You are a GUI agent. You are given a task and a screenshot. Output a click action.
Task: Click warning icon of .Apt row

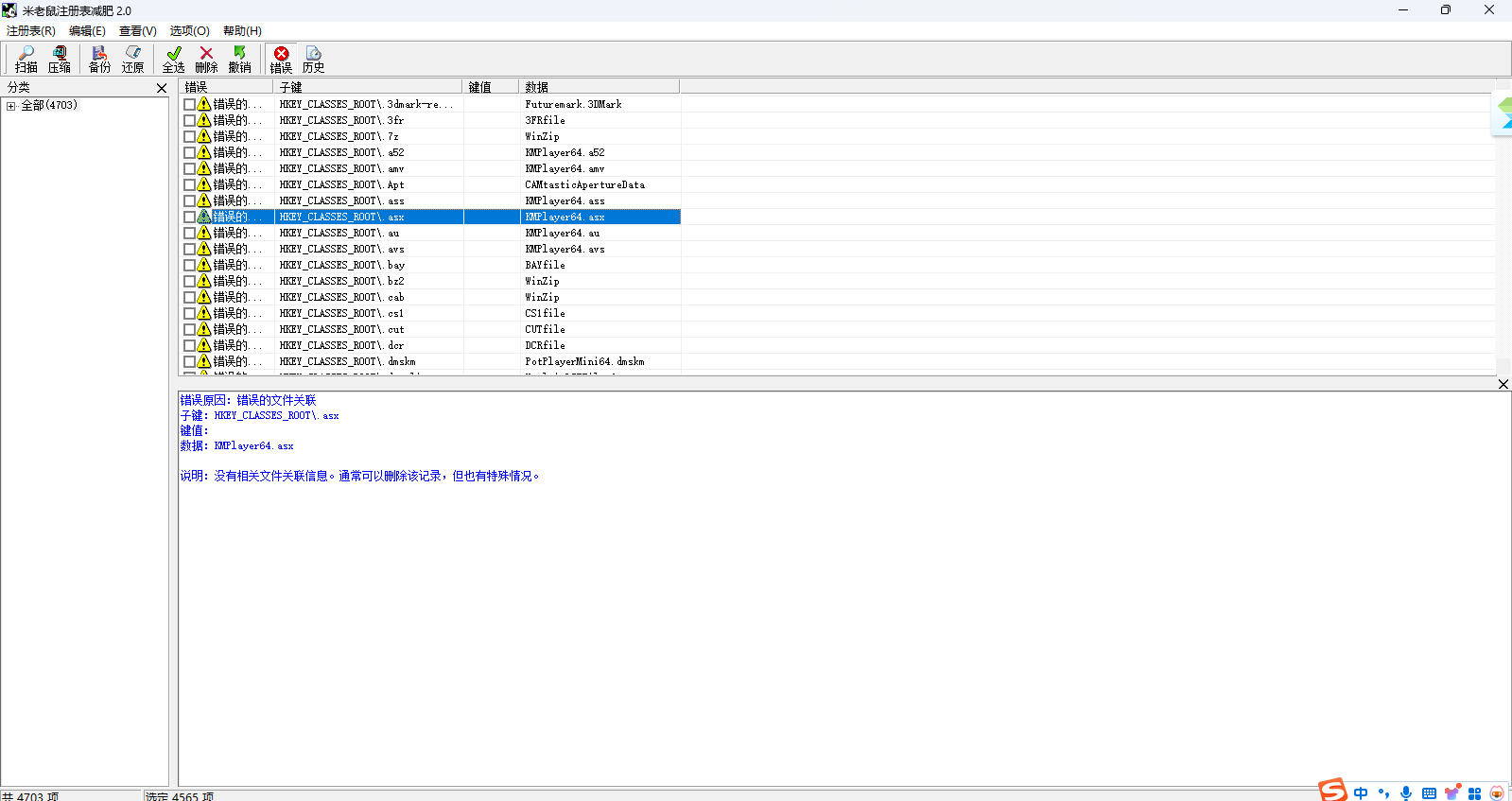[x=204, y=184]
